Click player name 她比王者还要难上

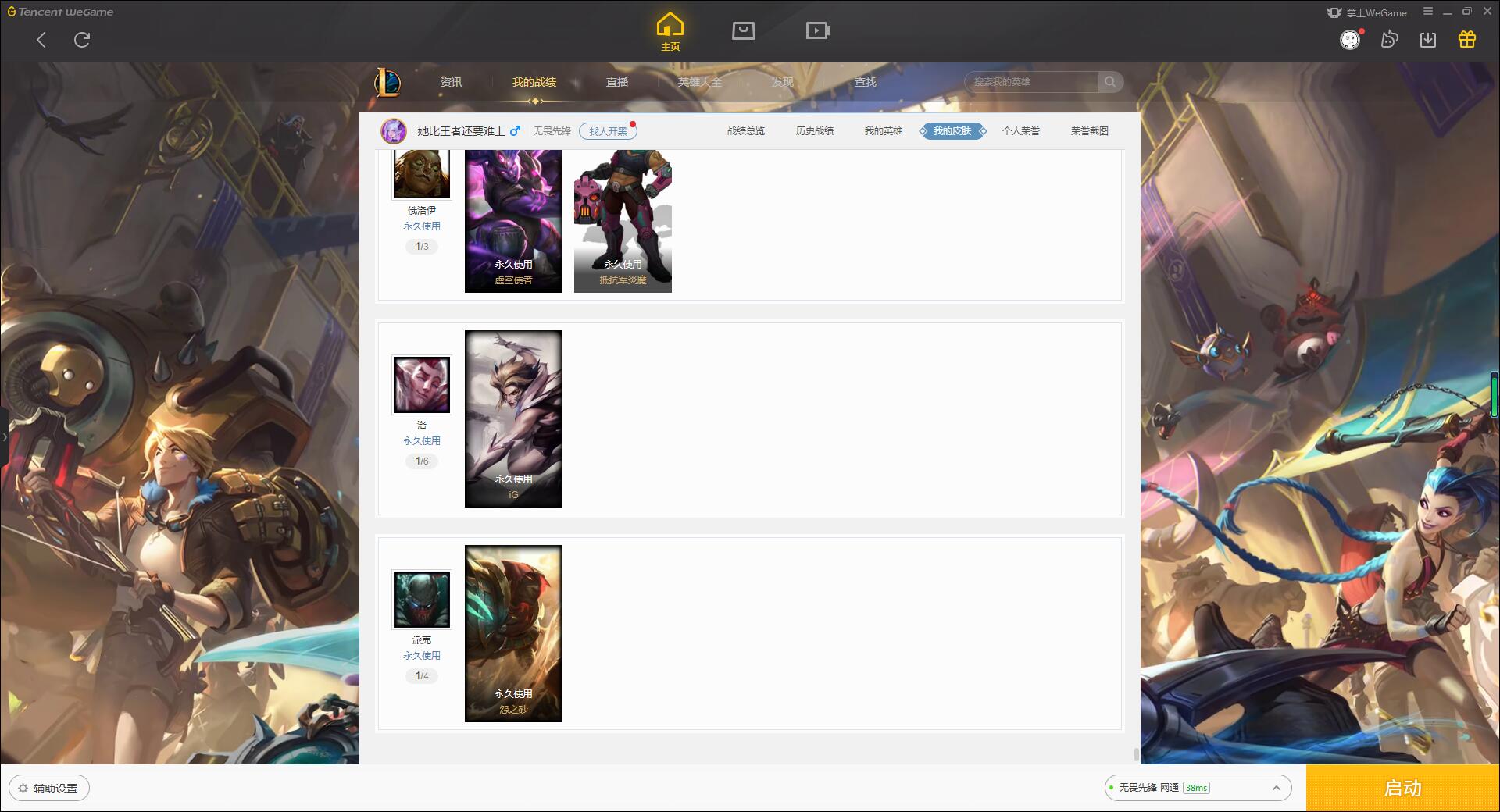coord(461,131)
